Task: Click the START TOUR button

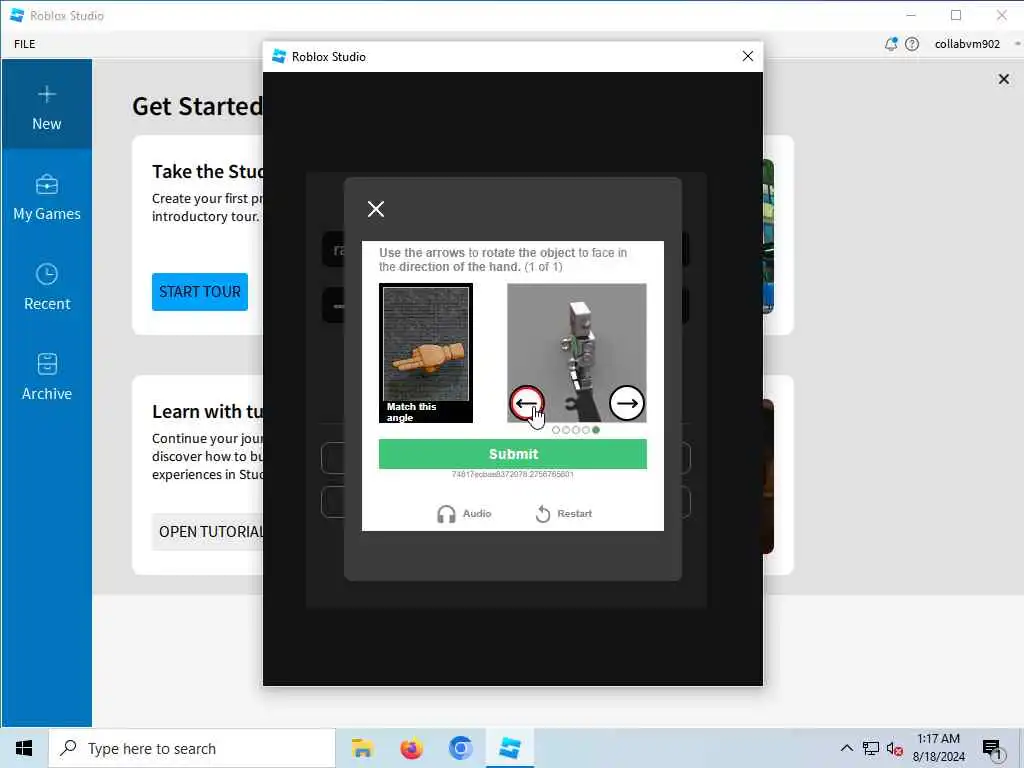Action: pos(200,292)
